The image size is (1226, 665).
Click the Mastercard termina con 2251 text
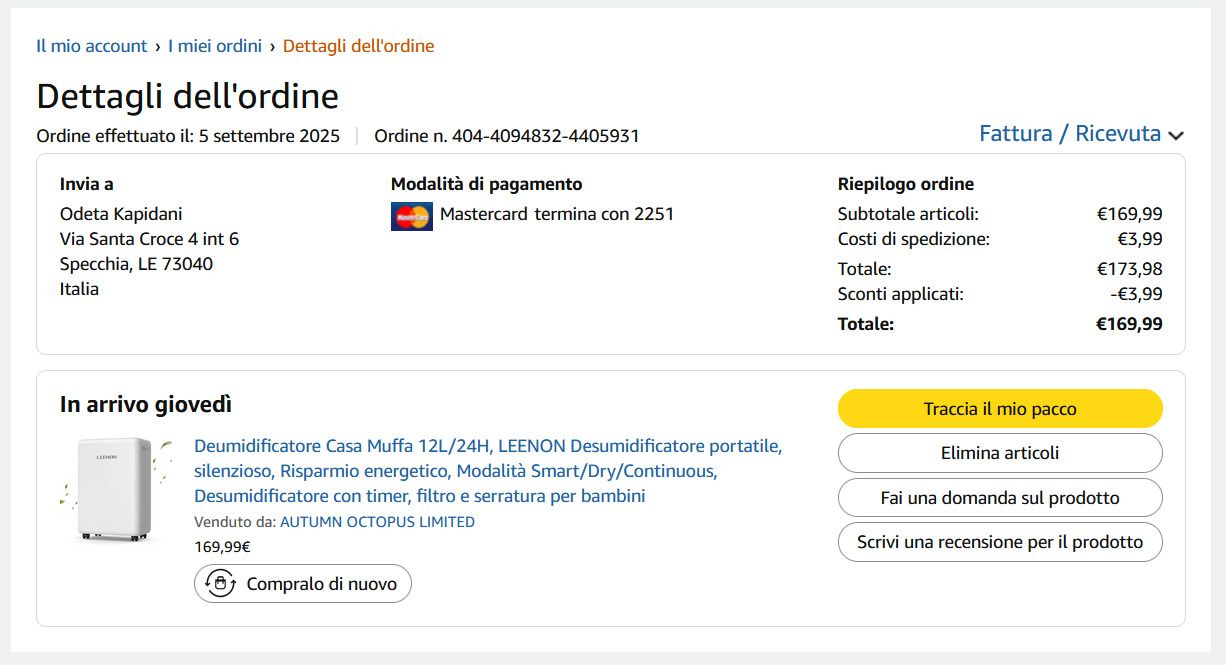tap(556, 214)
